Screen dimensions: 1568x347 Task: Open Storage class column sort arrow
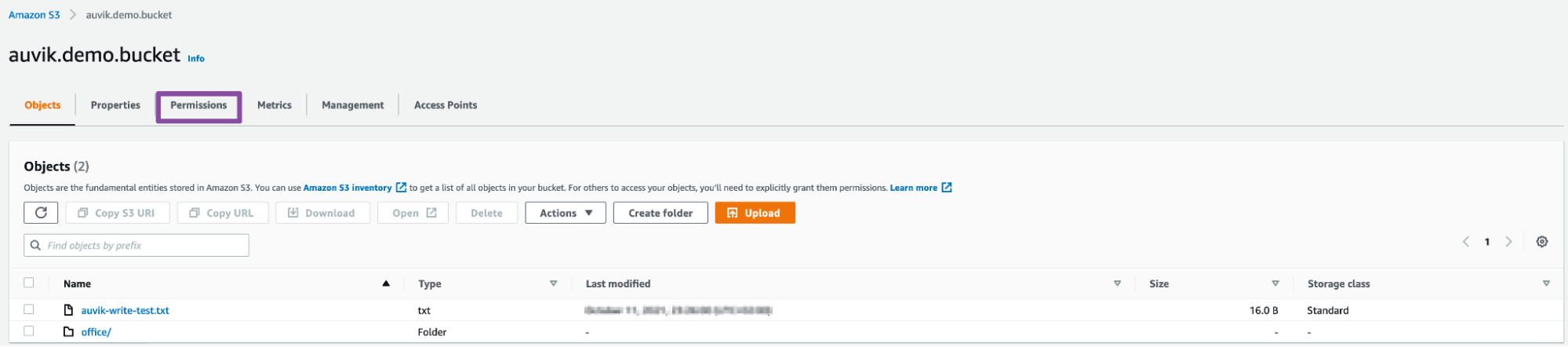1546,283
